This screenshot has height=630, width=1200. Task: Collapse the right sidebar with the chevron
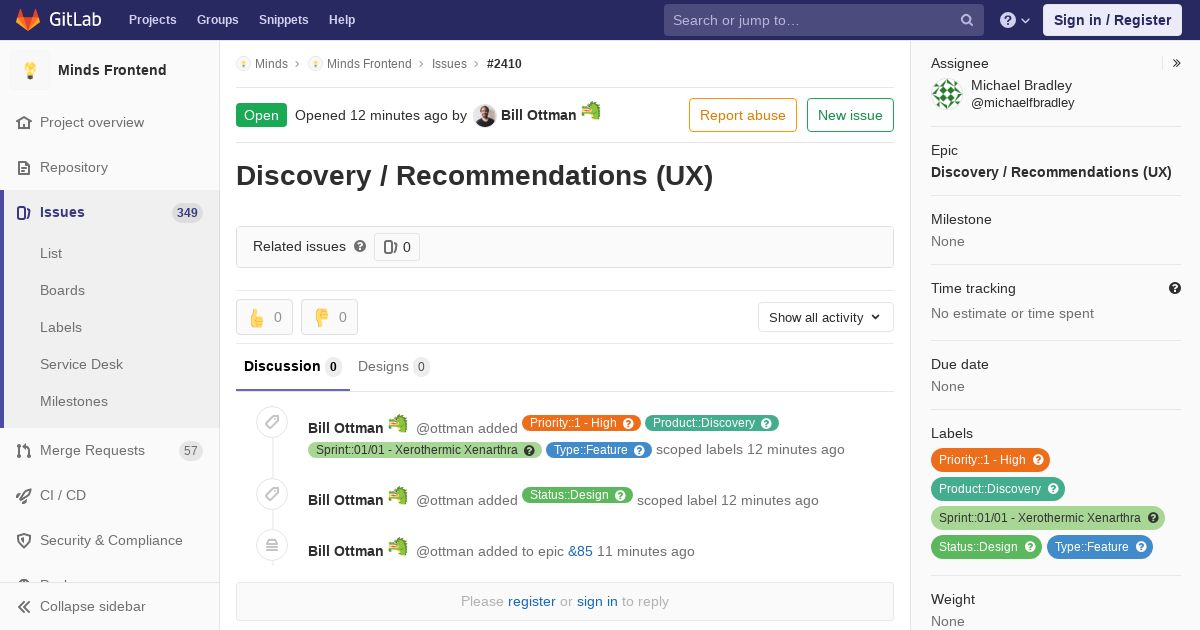[x=1177, y=63]
